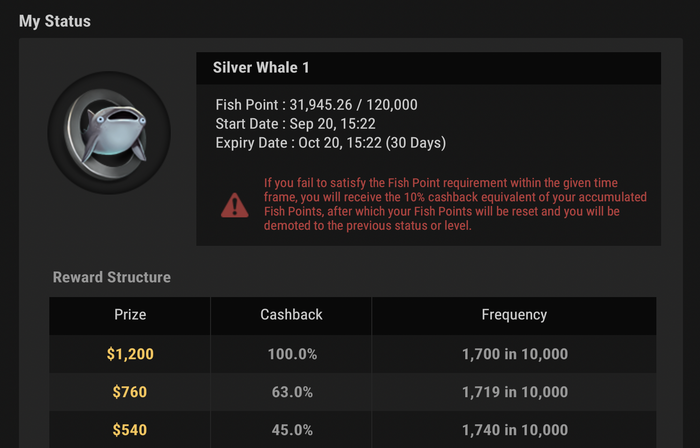Click the 100.0% cashback value

(291, 354)
